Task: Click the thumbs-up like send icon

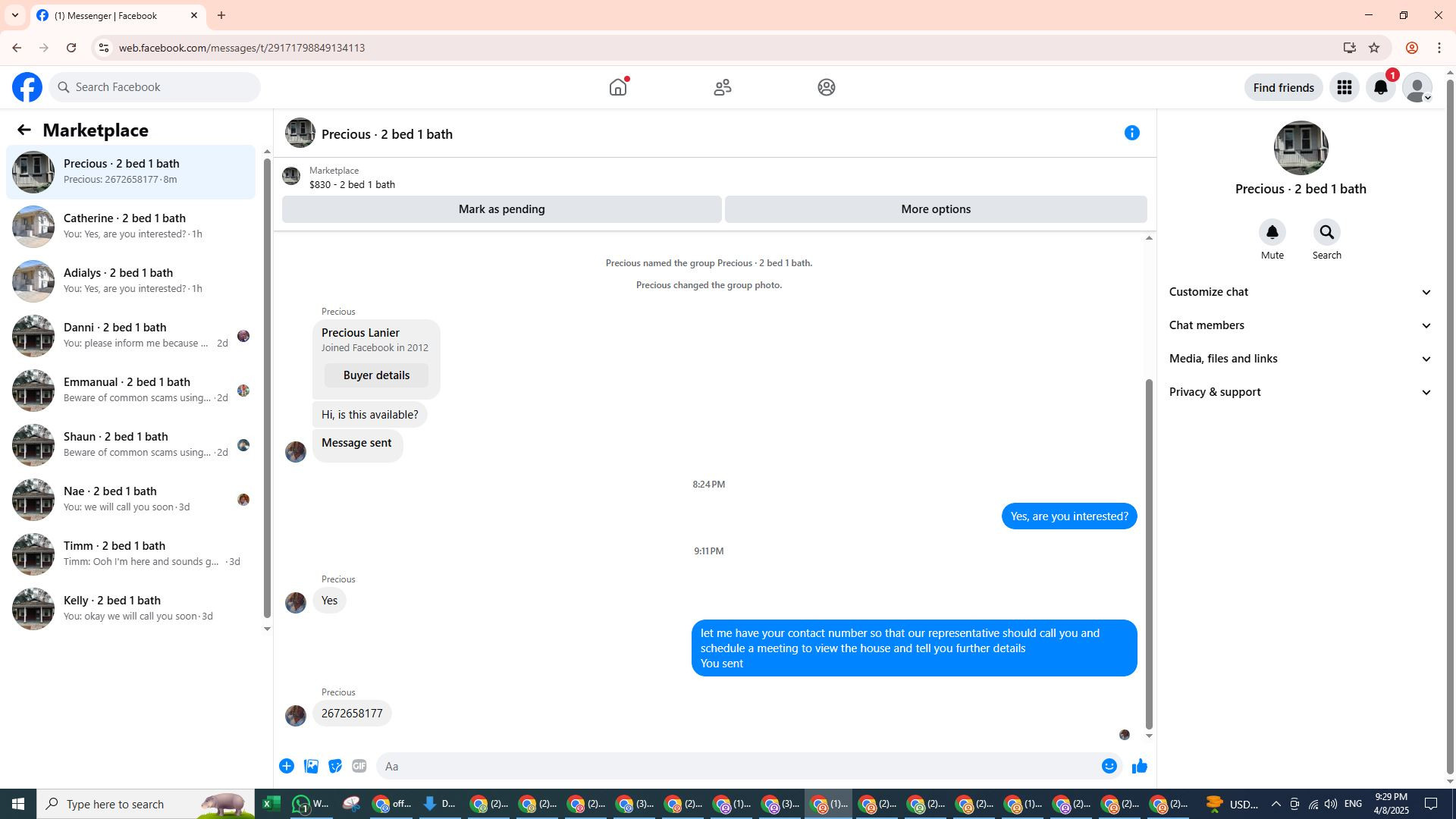Action: [1139, 767]
